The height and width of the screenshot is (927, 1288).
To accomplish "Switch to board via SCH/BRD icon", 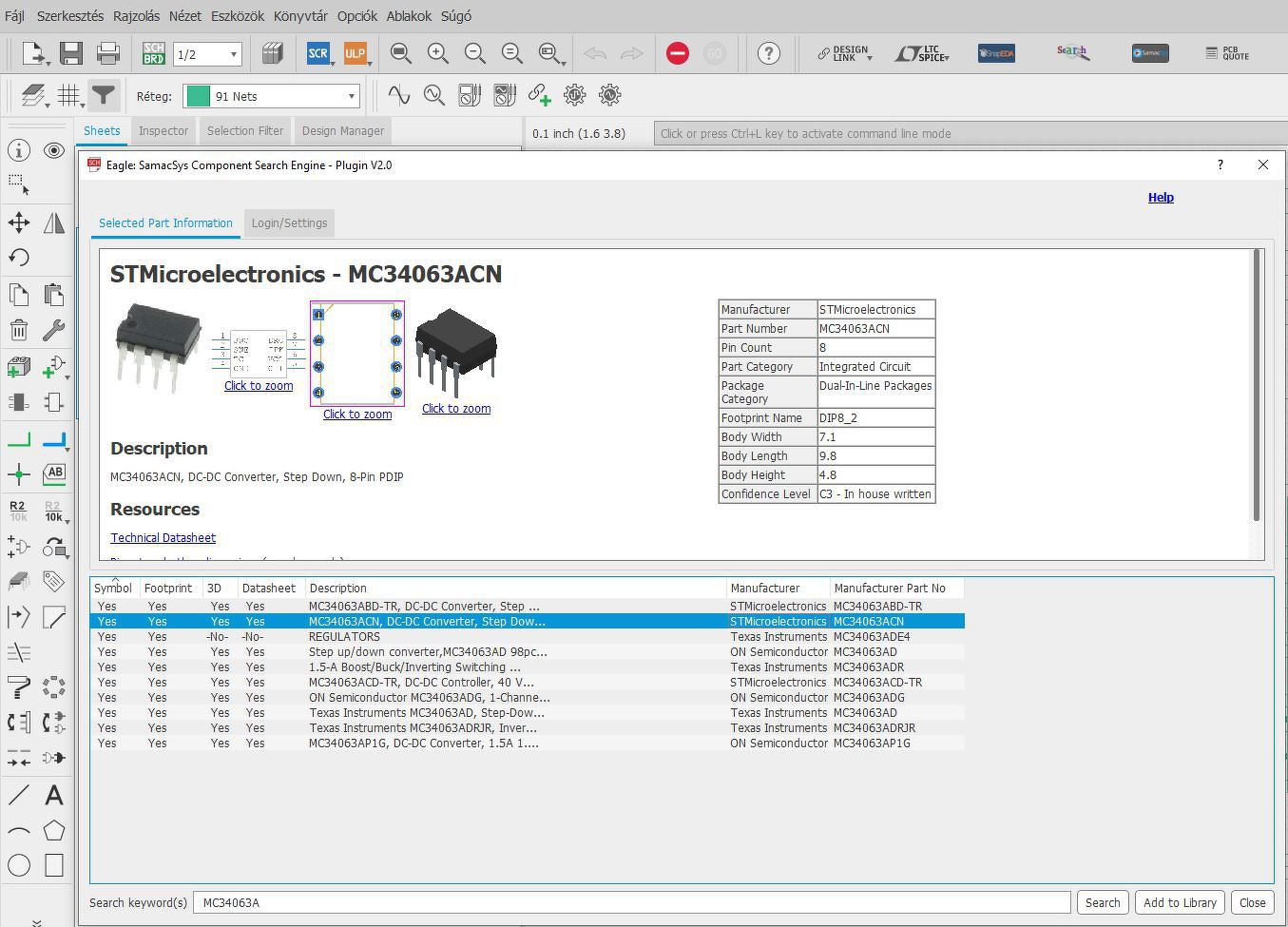I will [x=153, y=53].
